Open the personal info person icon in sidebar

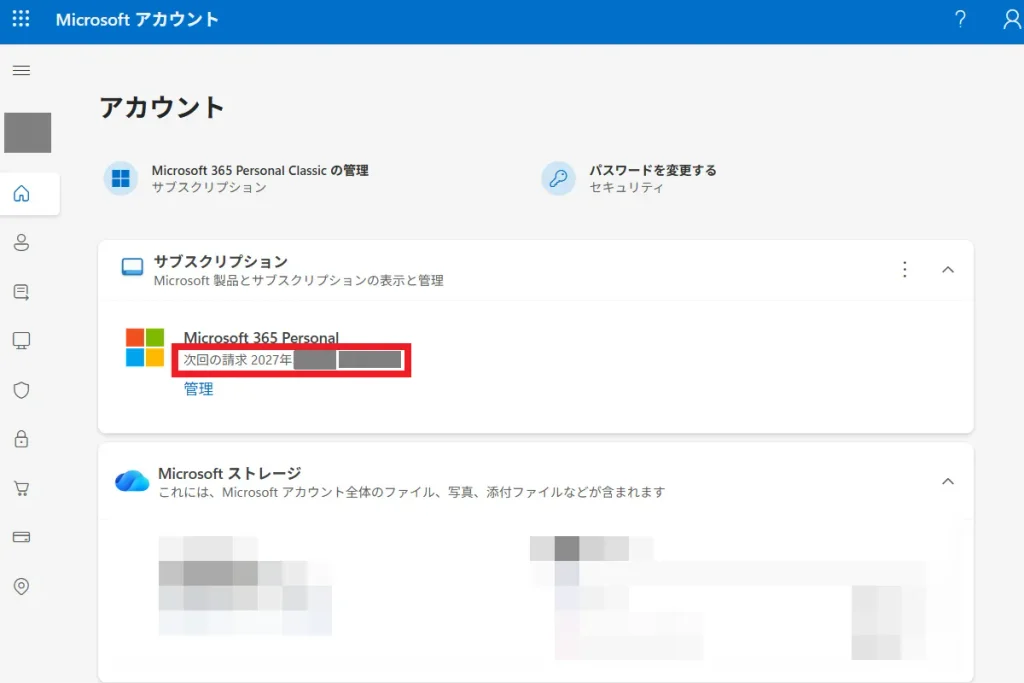(22, 243)
